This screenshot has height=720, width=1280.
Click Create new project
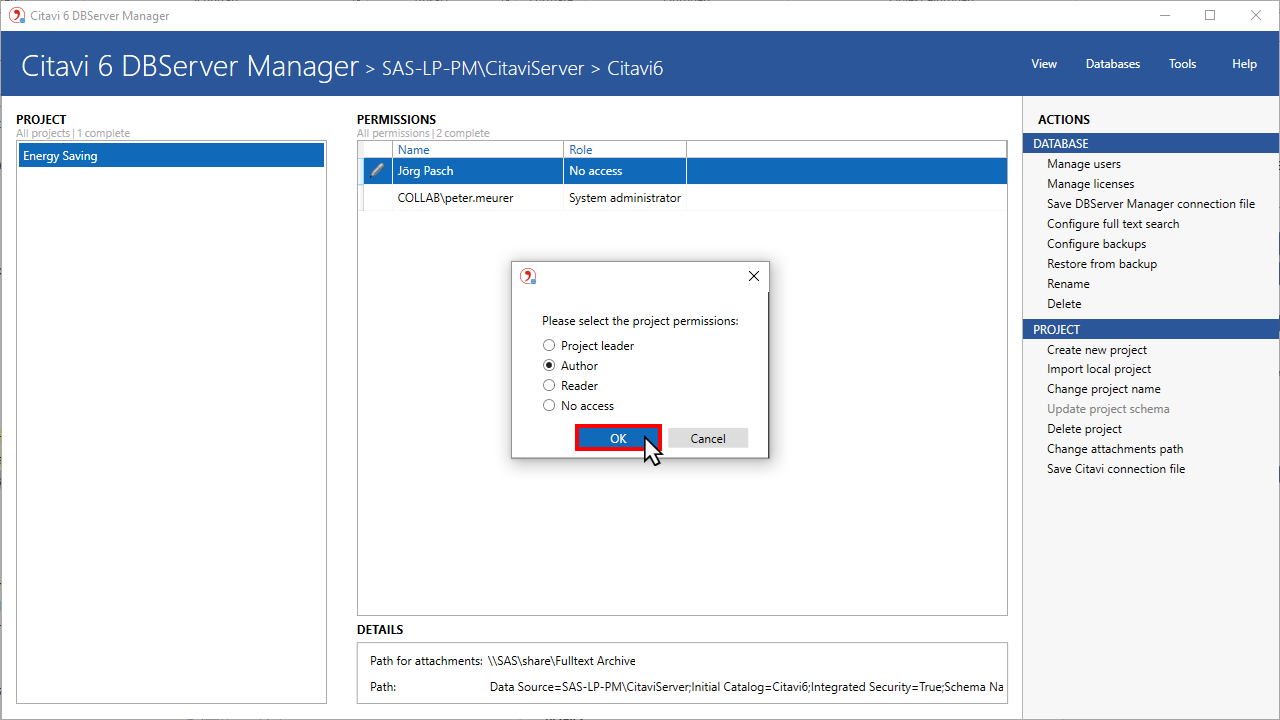[x=1096, y=350]
